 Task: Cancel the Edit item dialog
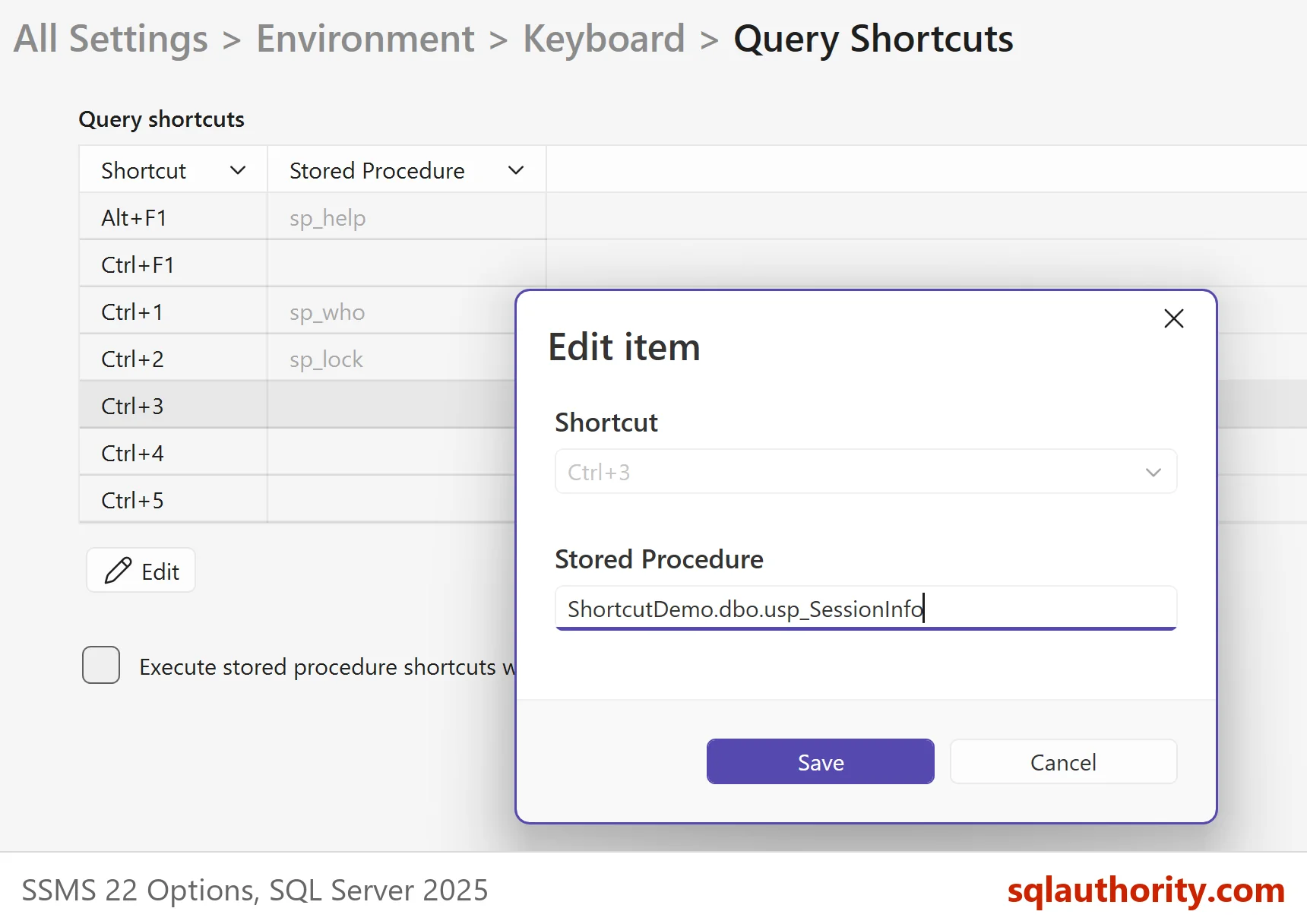1063,761
